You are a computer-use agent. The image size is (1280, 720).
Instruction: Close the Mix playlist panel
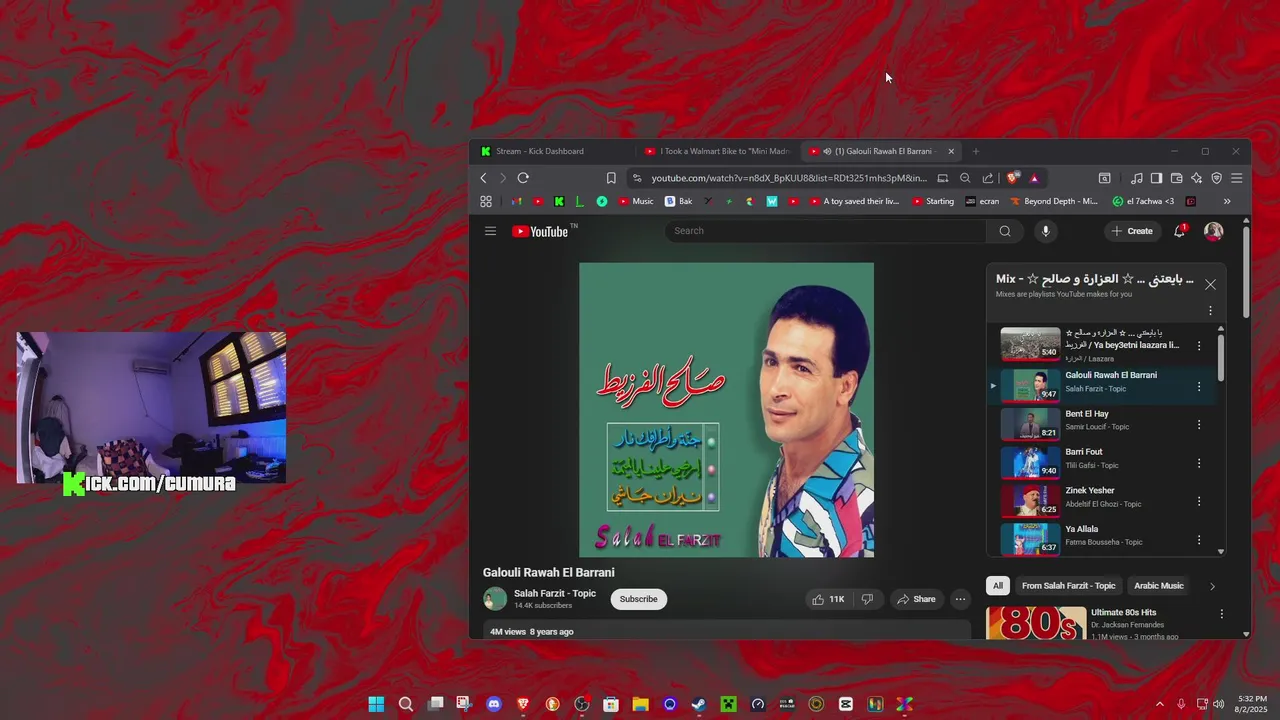click(1210, 285)
